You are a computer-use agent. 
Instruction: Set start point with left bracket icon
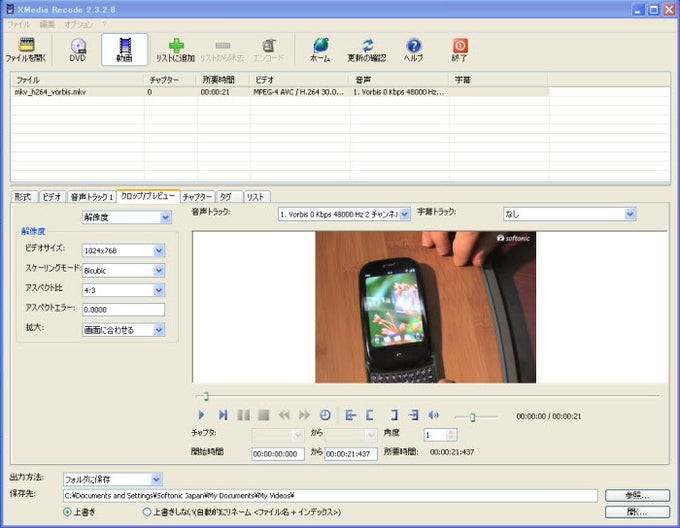tap(369, 415)
